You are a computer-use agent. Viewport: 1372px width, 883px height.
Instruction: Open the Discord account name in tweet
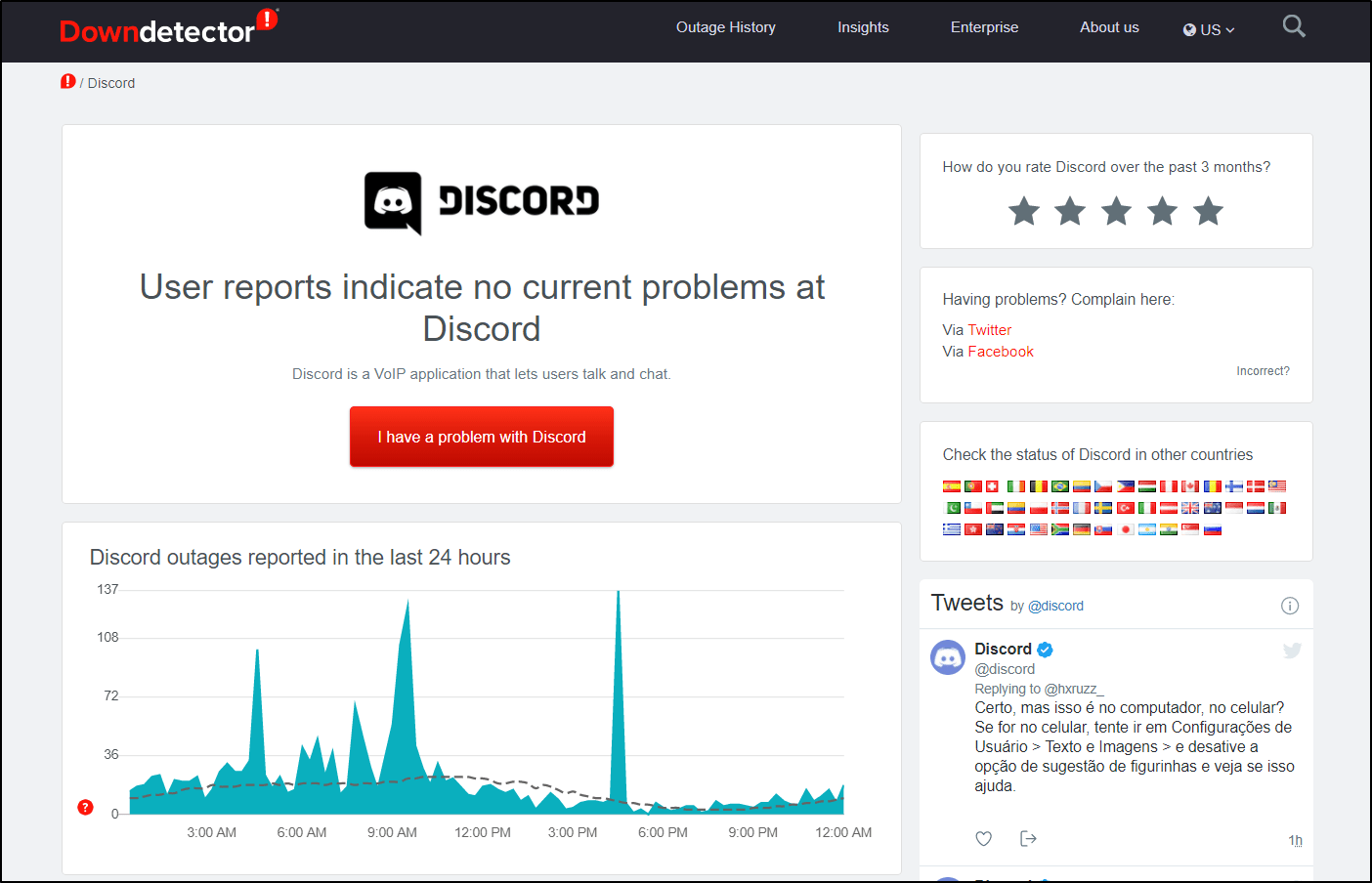coord(1003,649)
